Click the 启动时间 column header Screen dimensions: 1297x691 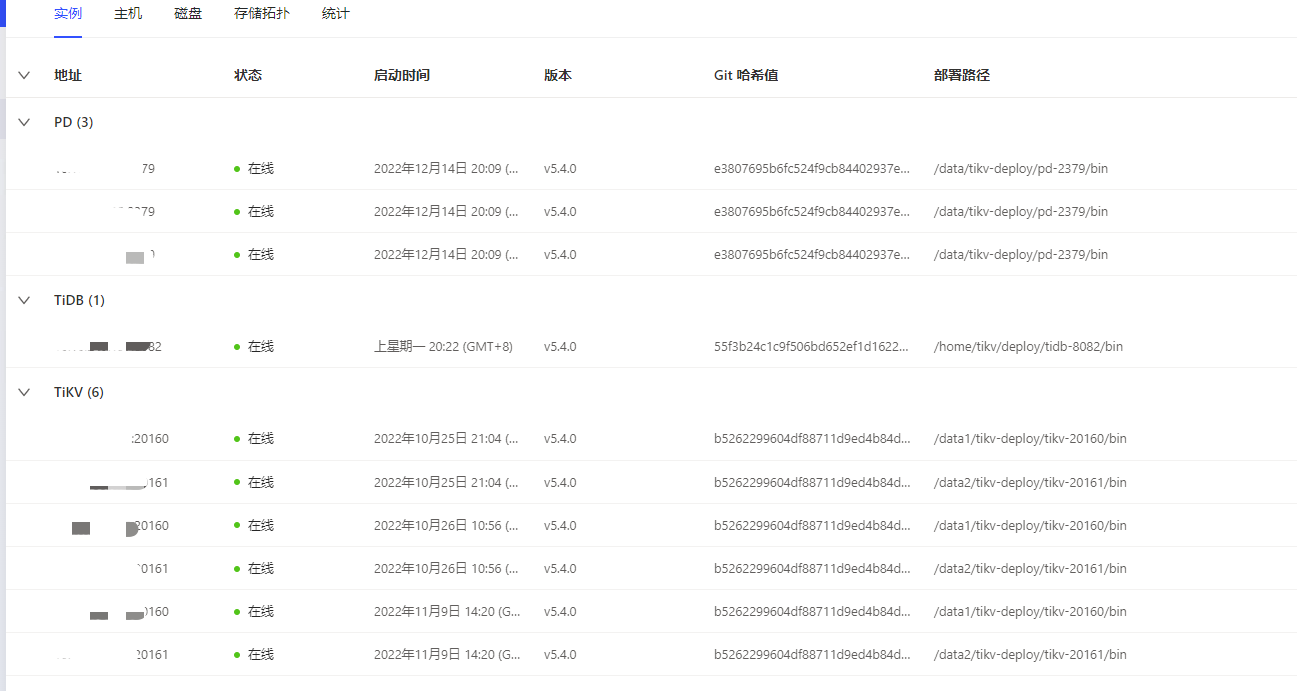(x=402, y=75)
